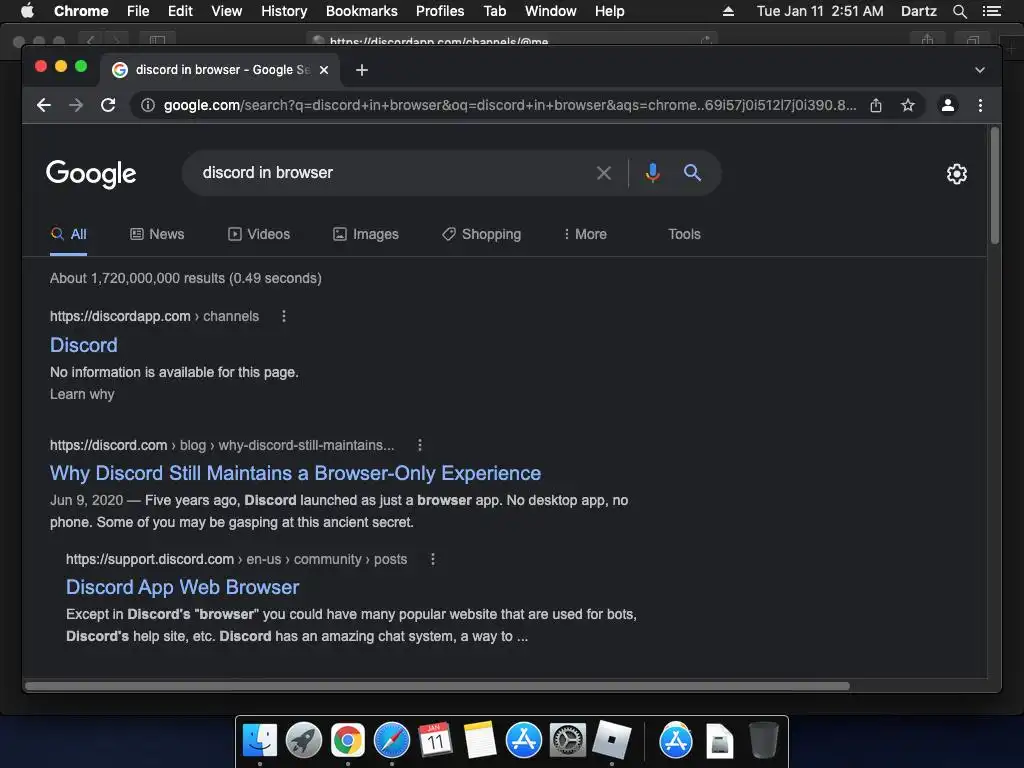This screenshot has width=1024, height=768.
Task: Switch to the Videos results tab
Action: click(259, 234)
